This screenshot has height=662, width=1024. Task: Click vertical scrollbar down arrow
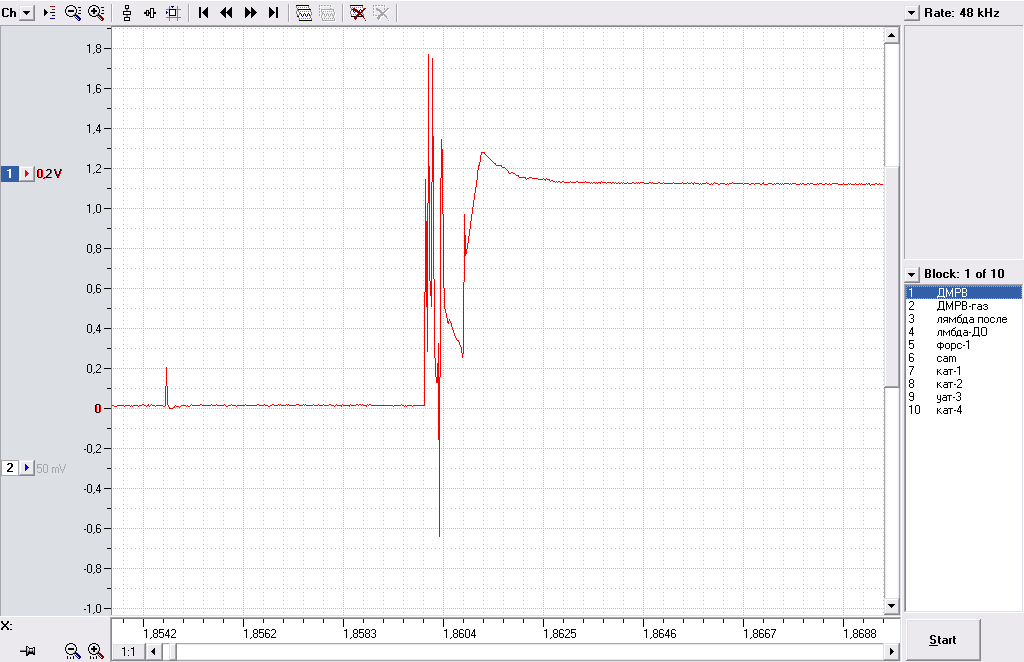[x=891, y=607]
